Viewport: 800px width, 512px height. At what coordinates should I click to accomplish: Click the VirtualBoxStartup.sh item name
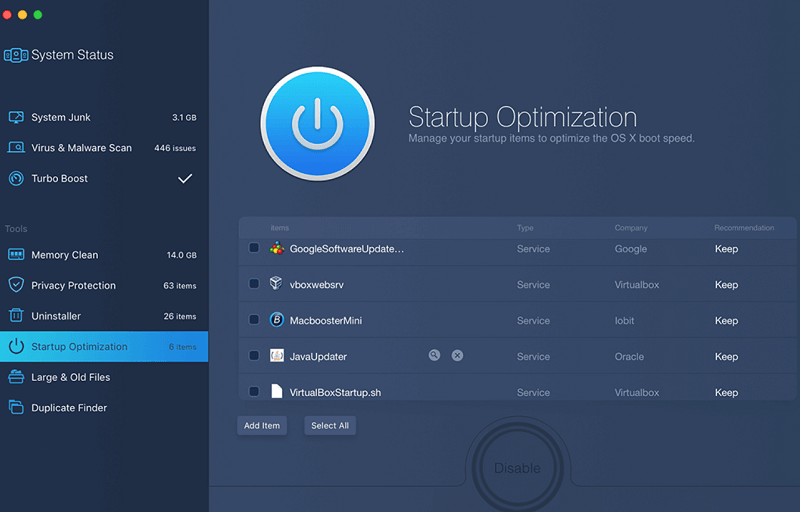[335, 392]
